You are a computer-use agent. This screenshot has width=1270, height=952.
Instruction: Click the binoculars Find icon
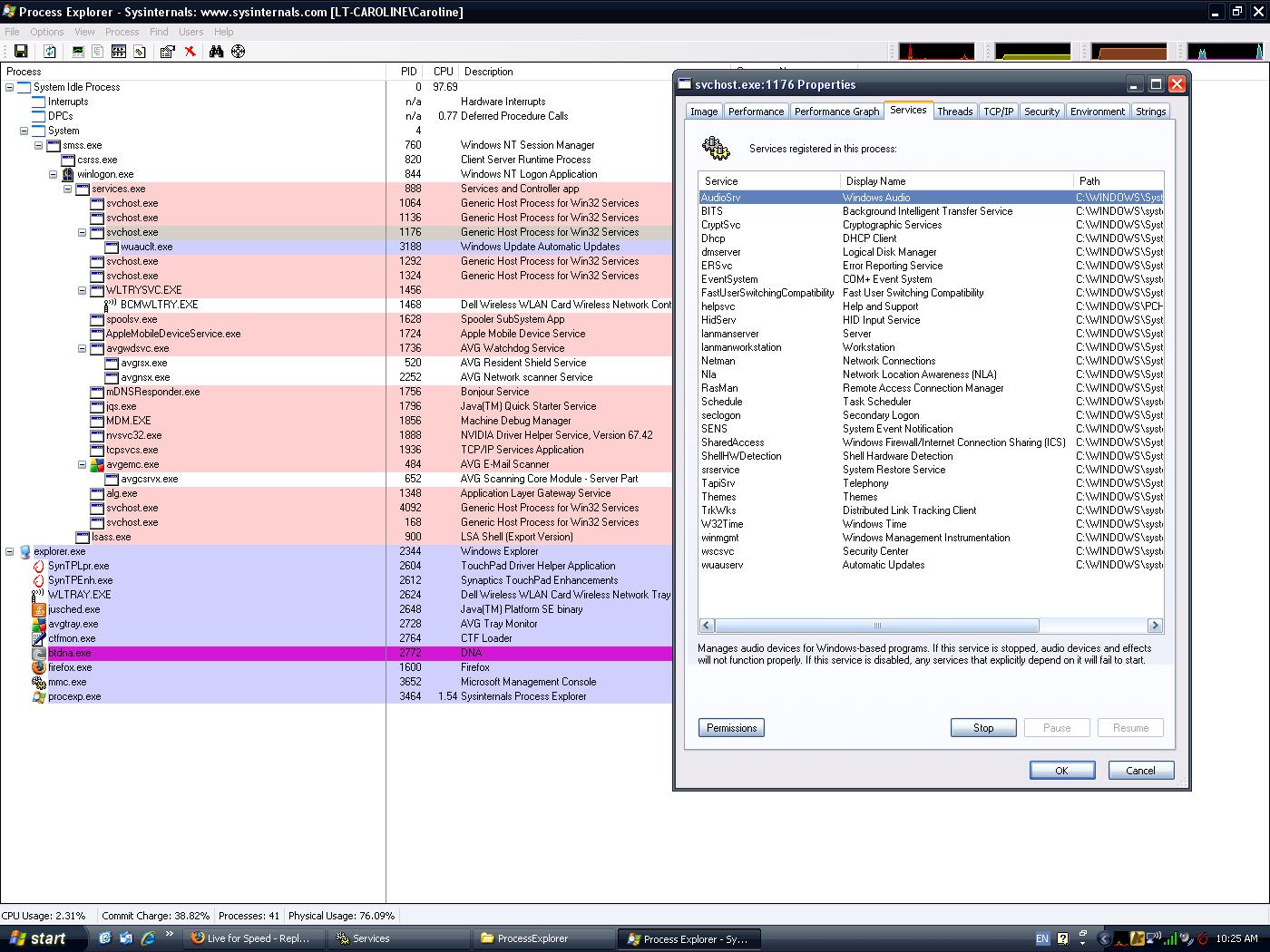point(216,52)
